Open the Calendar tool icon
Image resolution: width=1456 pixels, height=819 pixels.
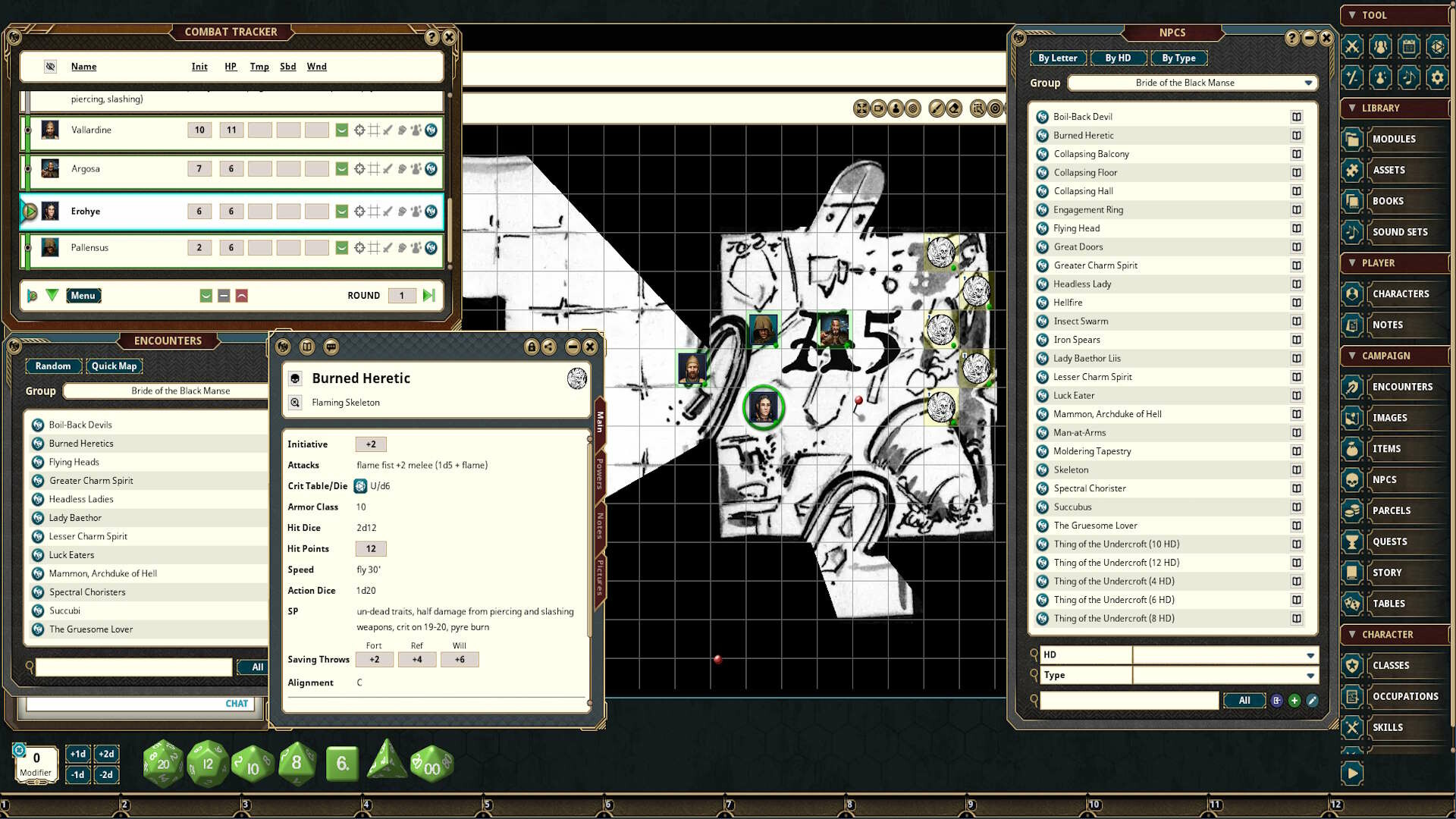click(1408, 46)
